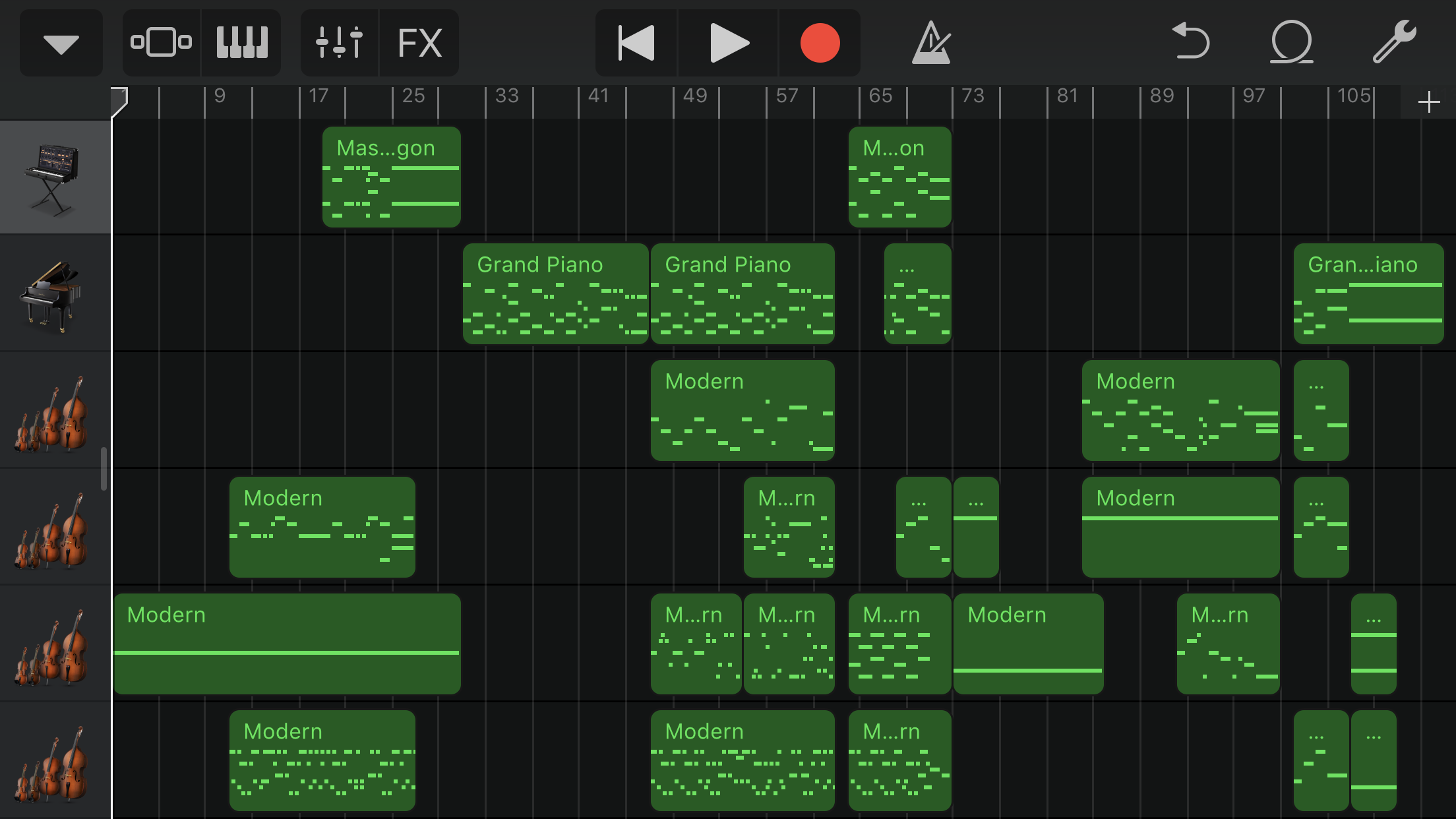Viewport: 1456px width, 819px height.
Task: Select M...rn region on bottom strings track
Action: point(900,761)
